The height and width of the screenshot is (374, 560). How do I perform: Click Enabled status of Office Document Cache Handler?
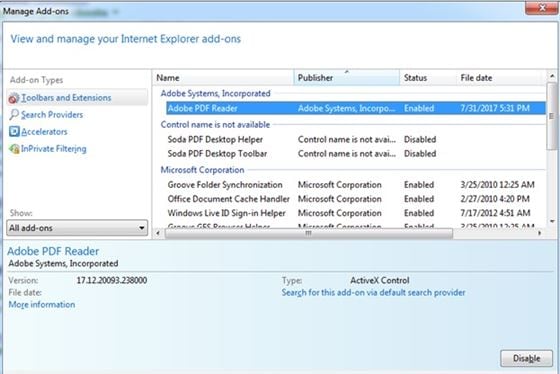(419, 199)
